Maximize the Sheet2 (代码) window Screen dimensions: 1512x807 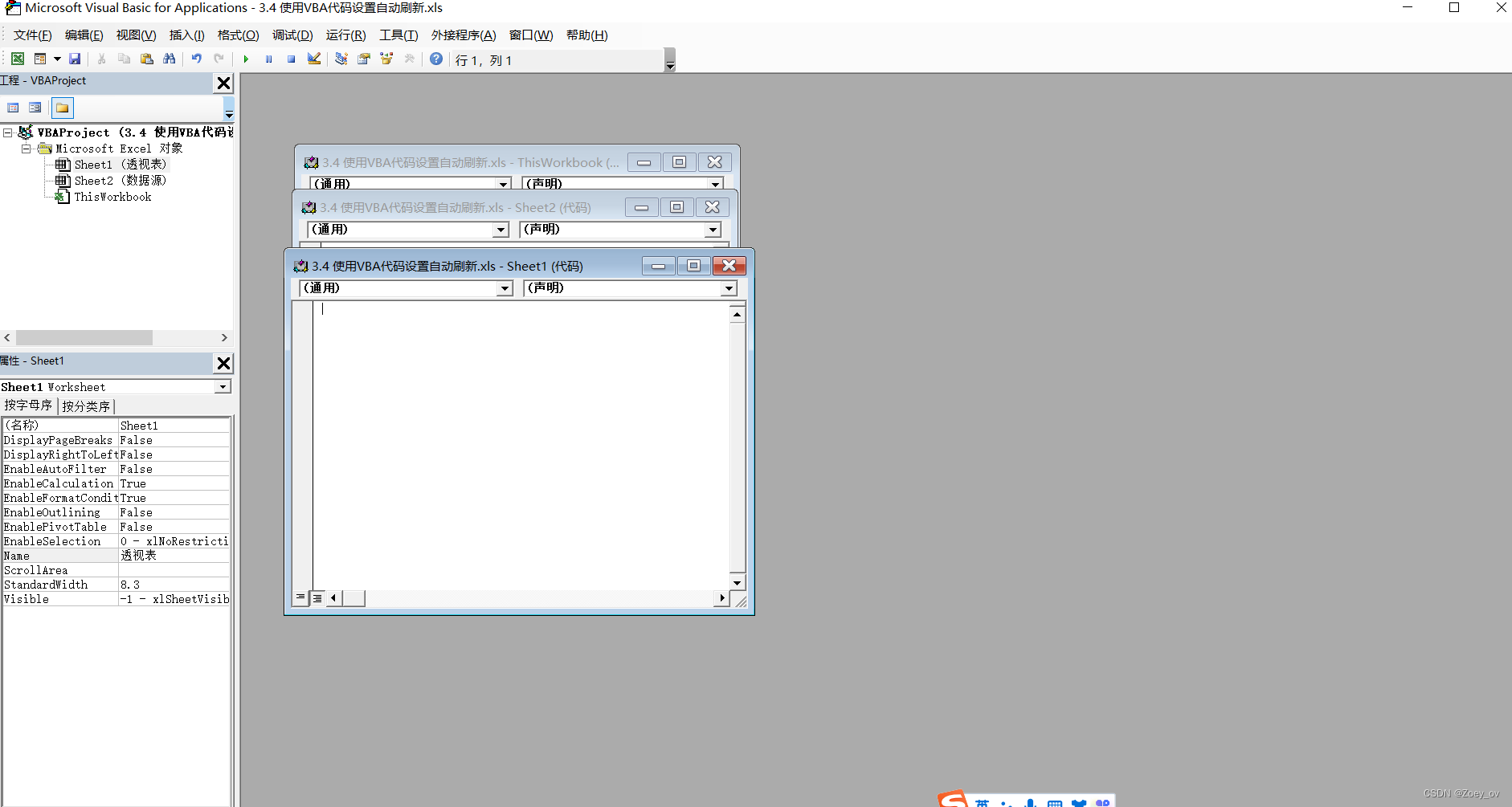tap(676, 207)
